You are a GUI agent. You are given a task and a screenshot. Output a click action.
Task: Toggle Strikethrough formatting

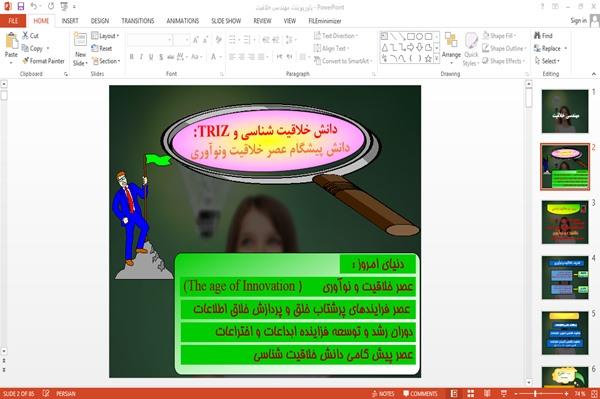point(170,57)
